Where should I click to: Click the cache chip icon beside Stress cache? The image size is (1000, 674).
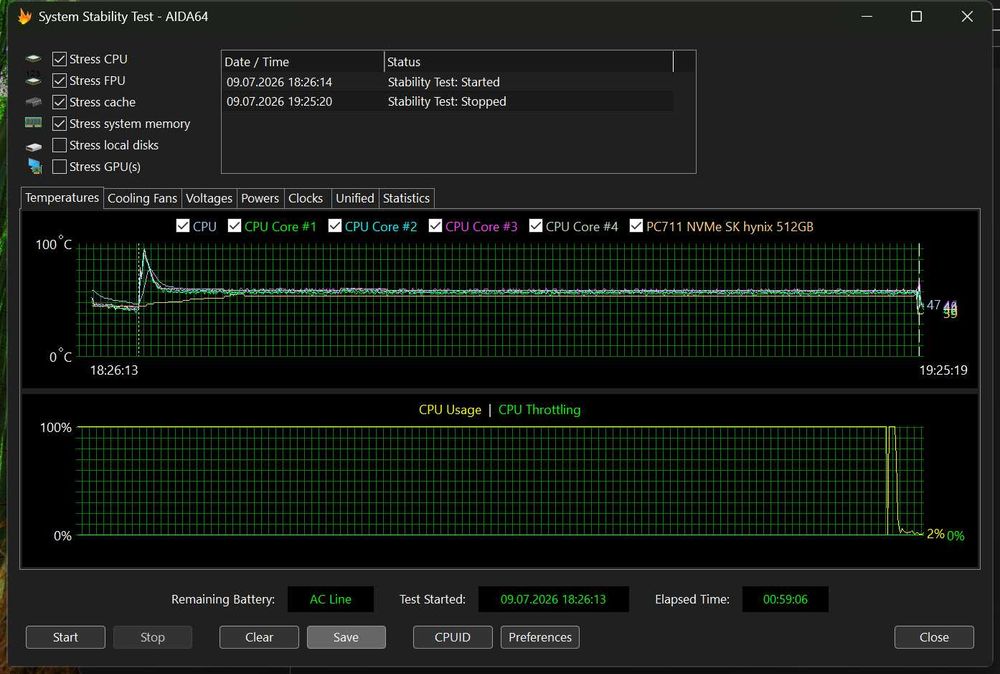[x=33, y=102]
